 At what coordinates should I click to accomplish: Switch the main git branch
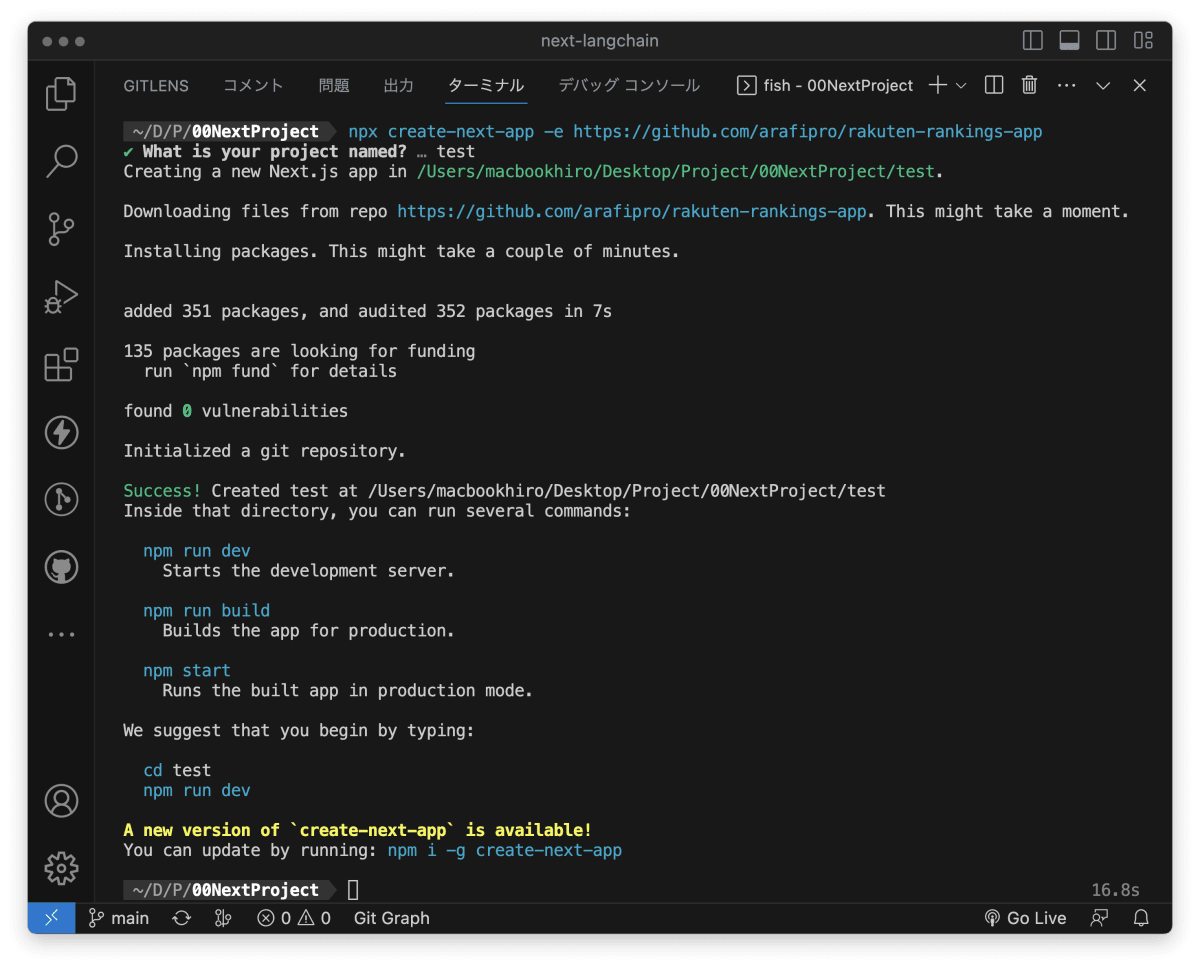tap(119, 918)
